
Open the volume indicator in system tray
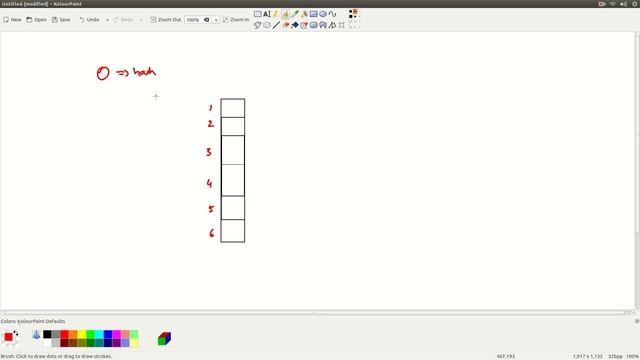tap(623, 4)
